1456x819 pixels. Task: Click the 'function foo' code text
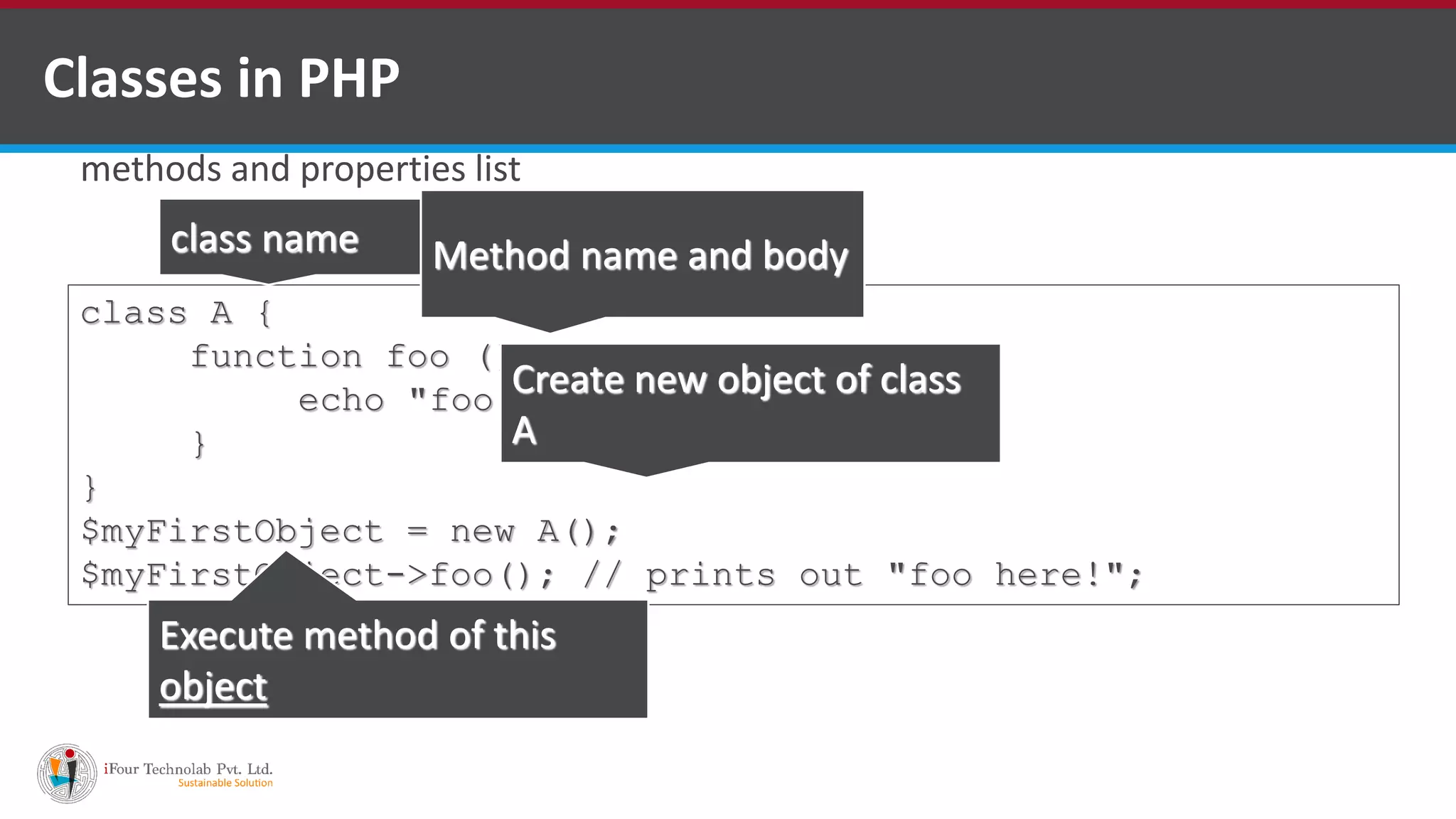320,357
